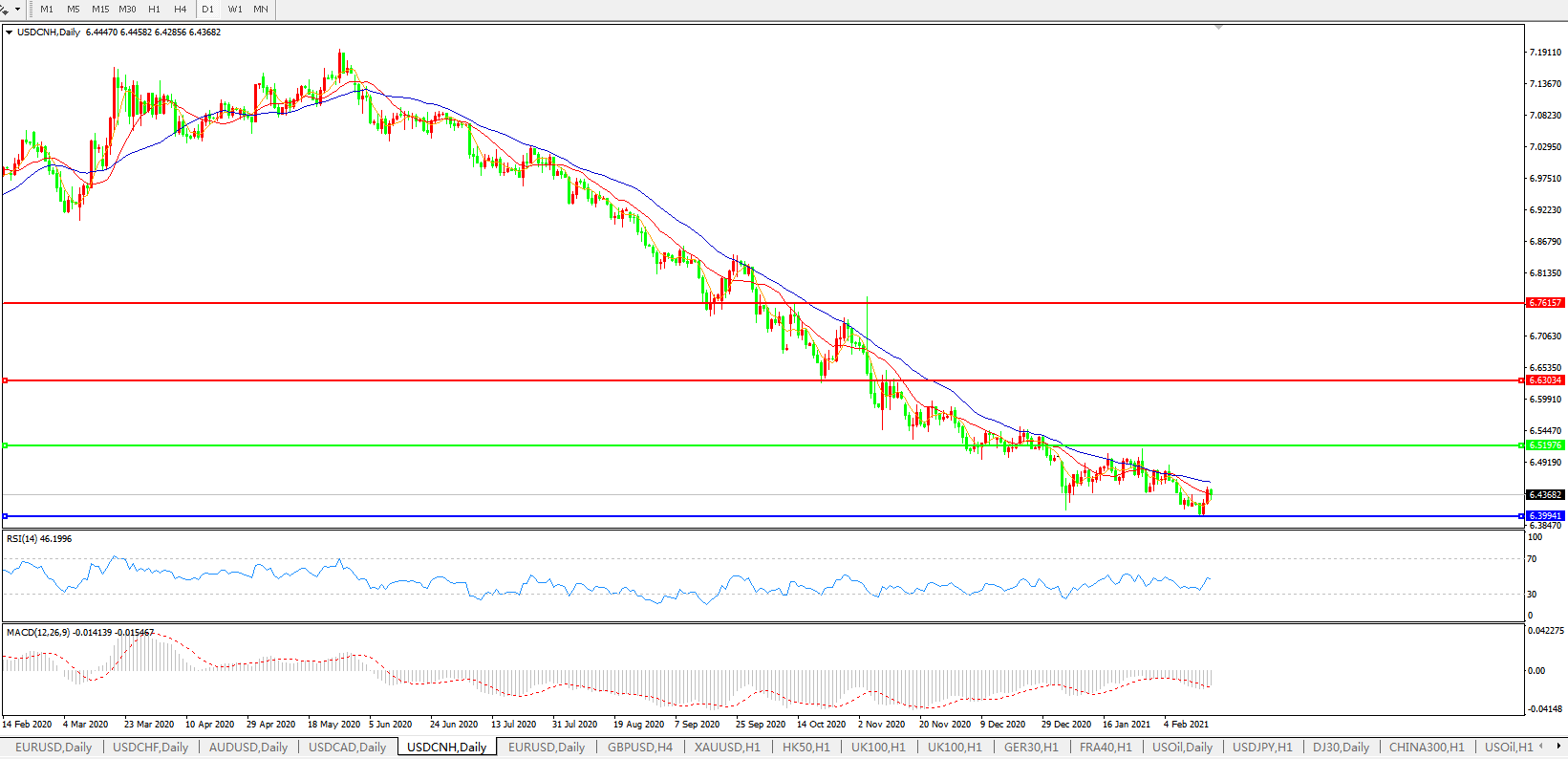Open the CHINA300,H1 chart
Image resolution: width=1568 pixels, height=759 pixels.
point(1426,747)
